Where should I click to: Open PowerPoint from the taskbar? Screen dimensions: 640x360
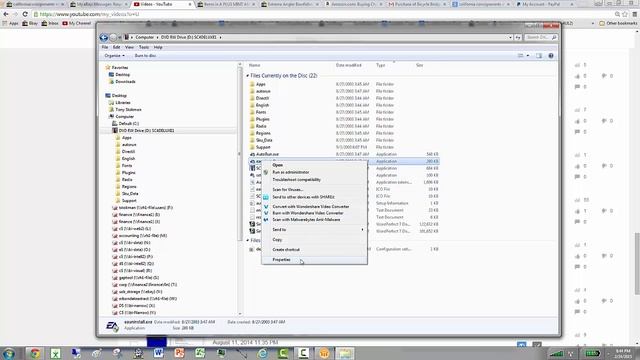179,353
